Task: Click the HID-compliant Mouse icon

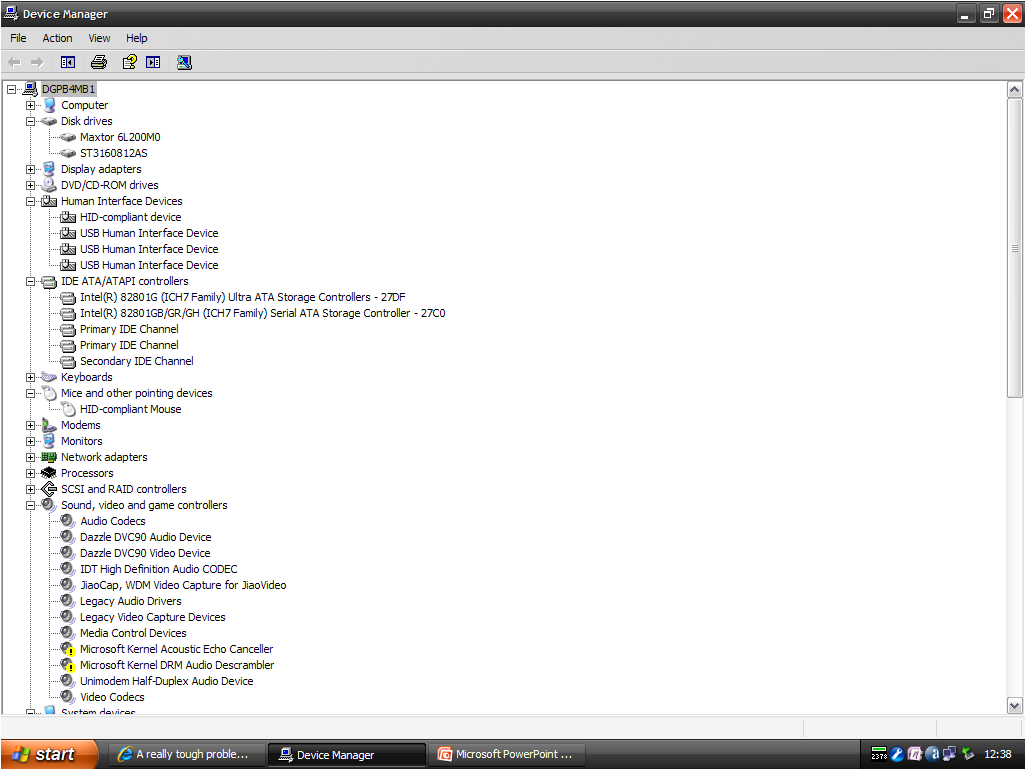Action: pos(69,410)
